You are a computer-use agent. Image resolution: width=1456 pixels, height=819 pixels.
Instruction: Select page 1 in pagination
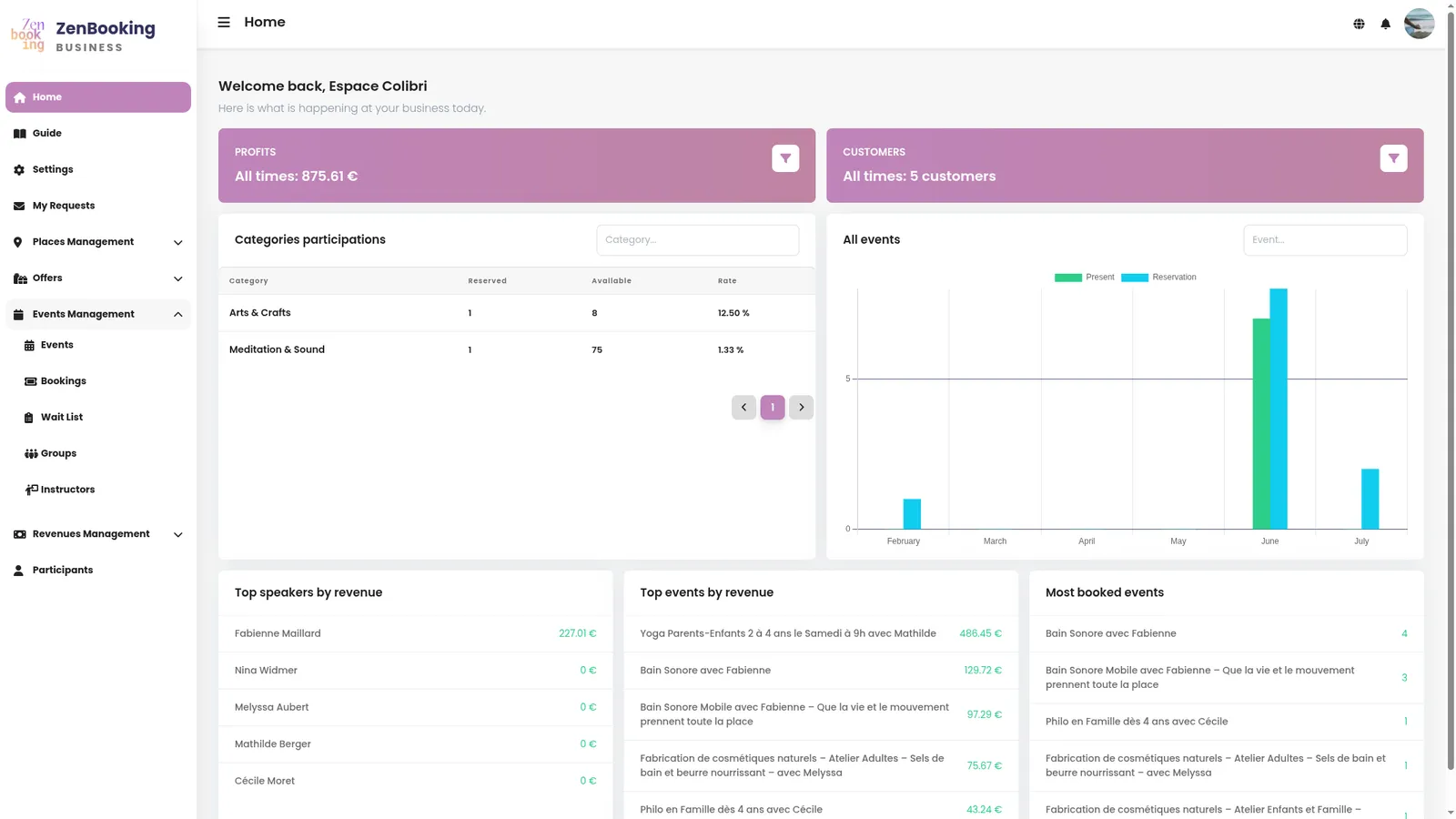point(773,408)
